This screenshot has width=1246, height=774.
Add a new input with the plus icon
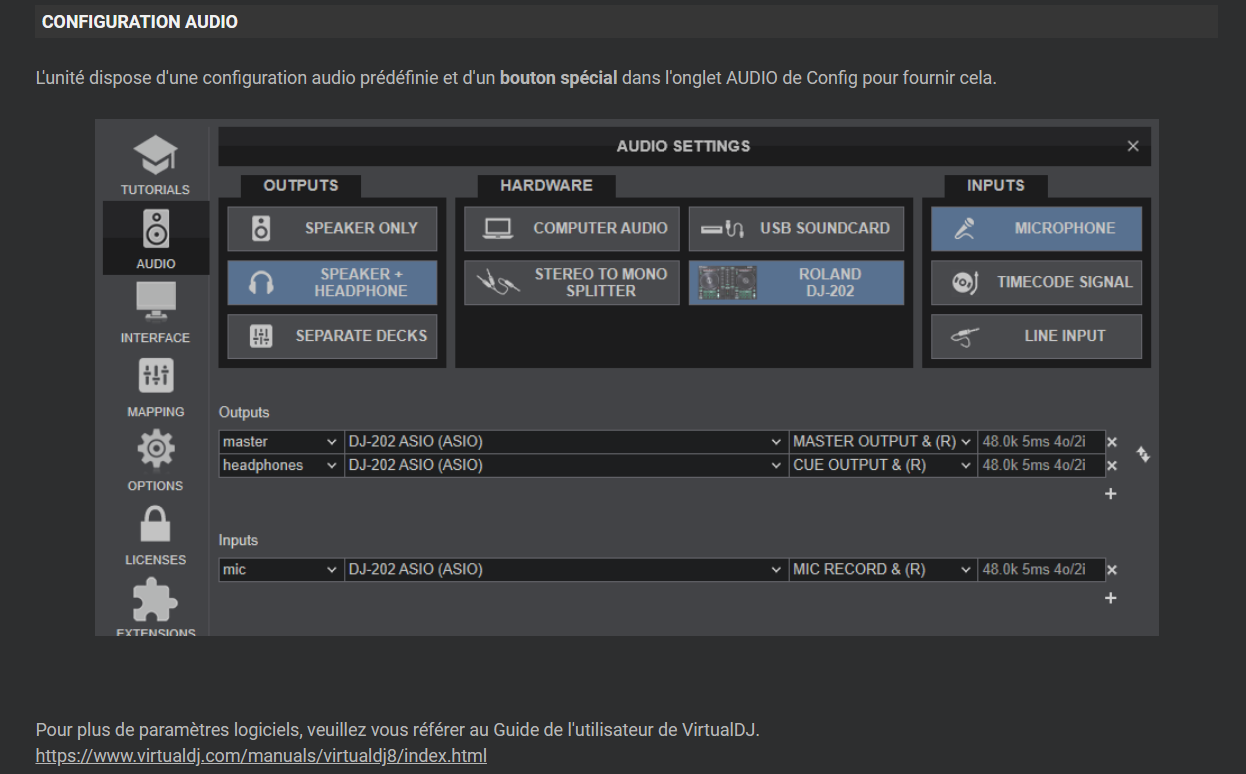tap(1110, 598)
